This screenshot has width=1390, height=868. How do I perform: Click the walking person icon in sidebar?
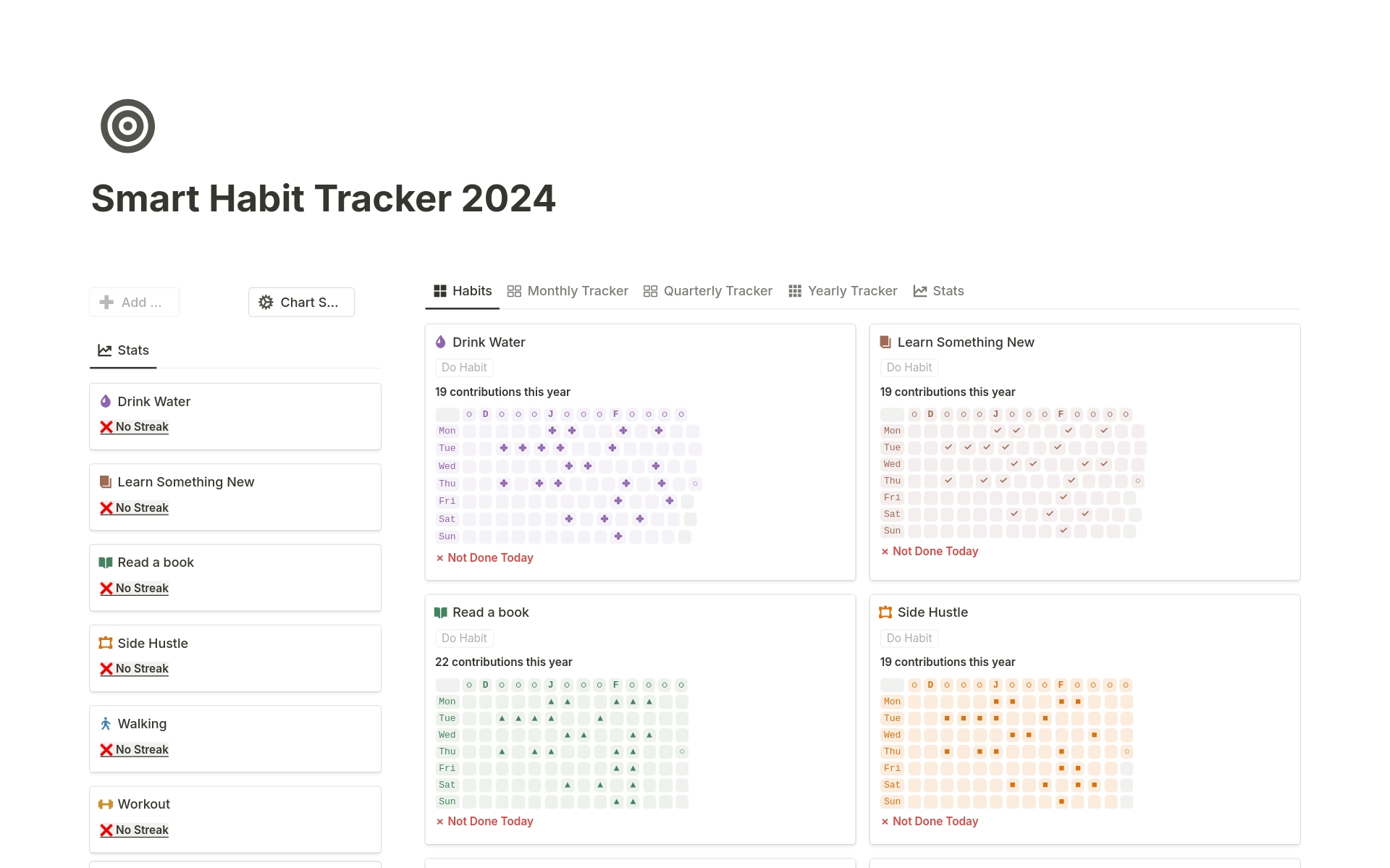[106, 724]
